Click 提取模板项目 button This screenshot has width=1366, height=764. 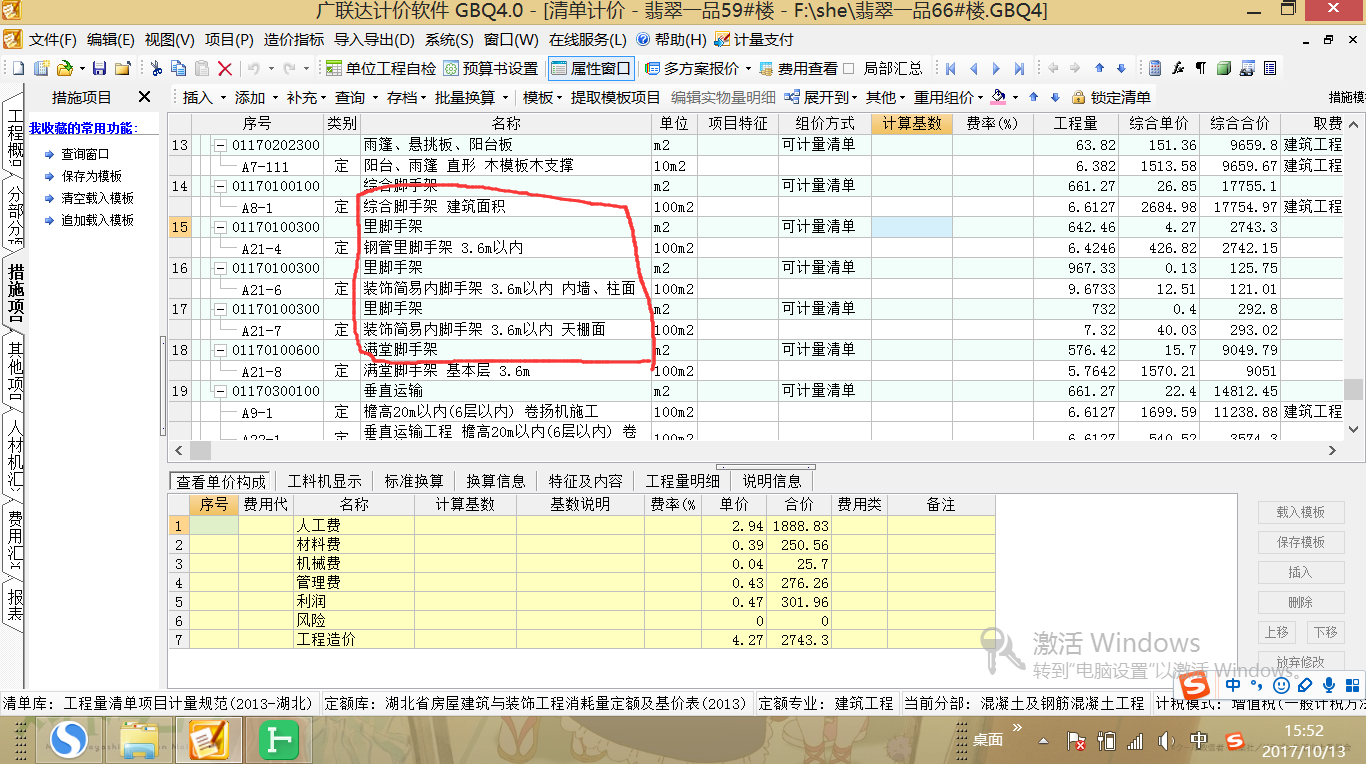tap(615, 97)
